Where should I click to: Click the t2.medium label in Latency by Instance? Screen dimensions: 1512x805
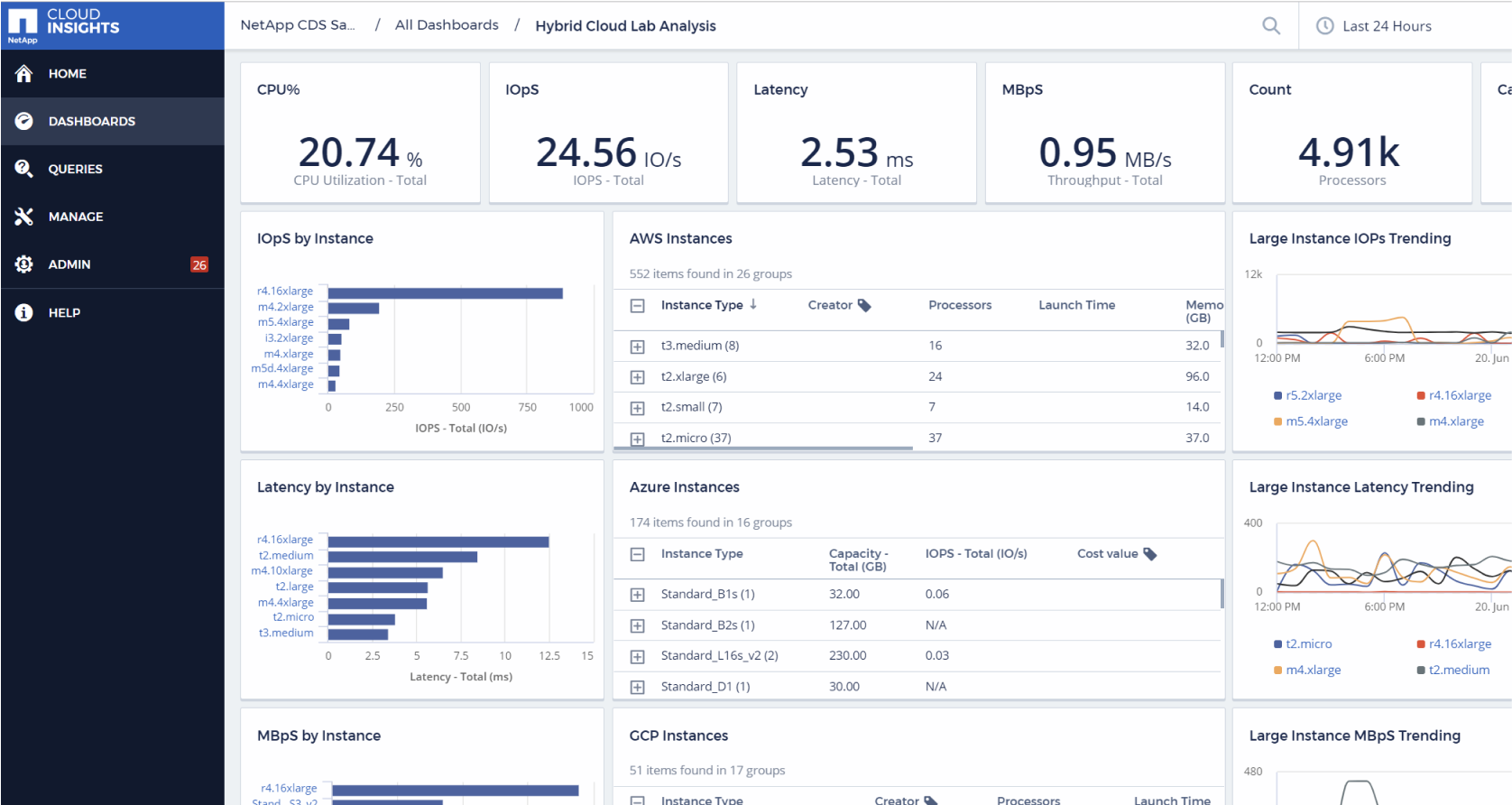286,555
